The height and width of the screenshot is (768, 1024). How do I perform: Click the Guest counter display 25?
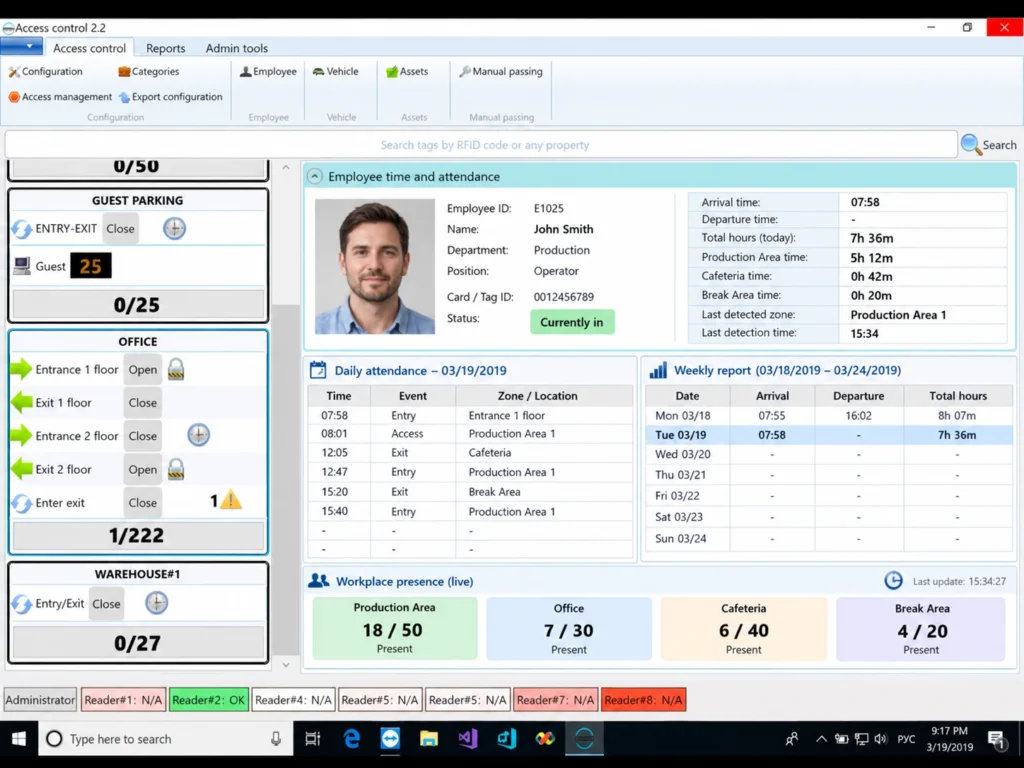point(91,266)
